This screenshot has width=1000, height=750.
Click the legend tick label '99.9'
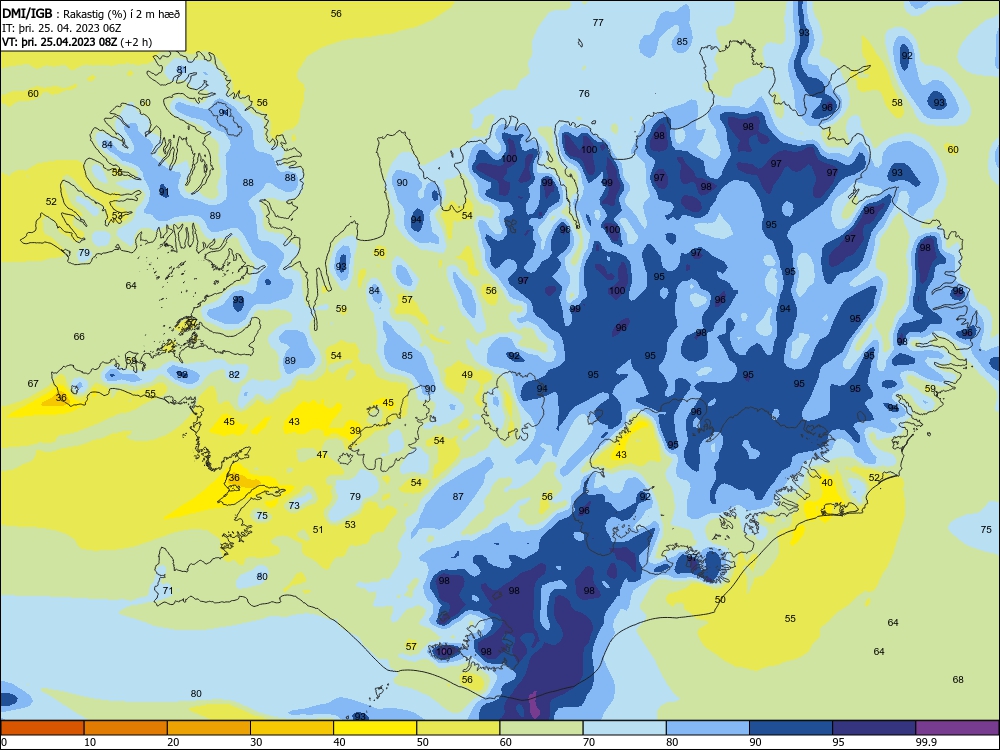tap(926, 742)
